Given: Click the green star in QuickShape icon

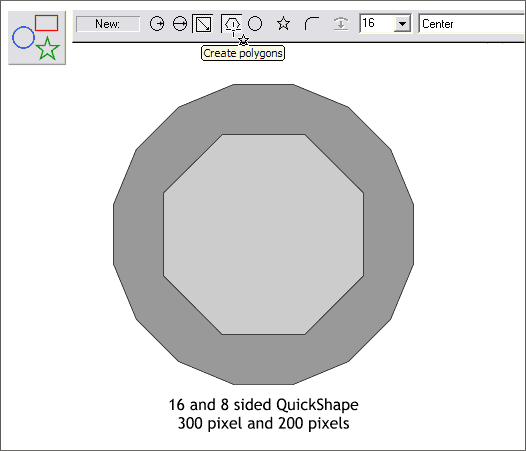Looking at the screenshot, I should (x=48, y=48).
